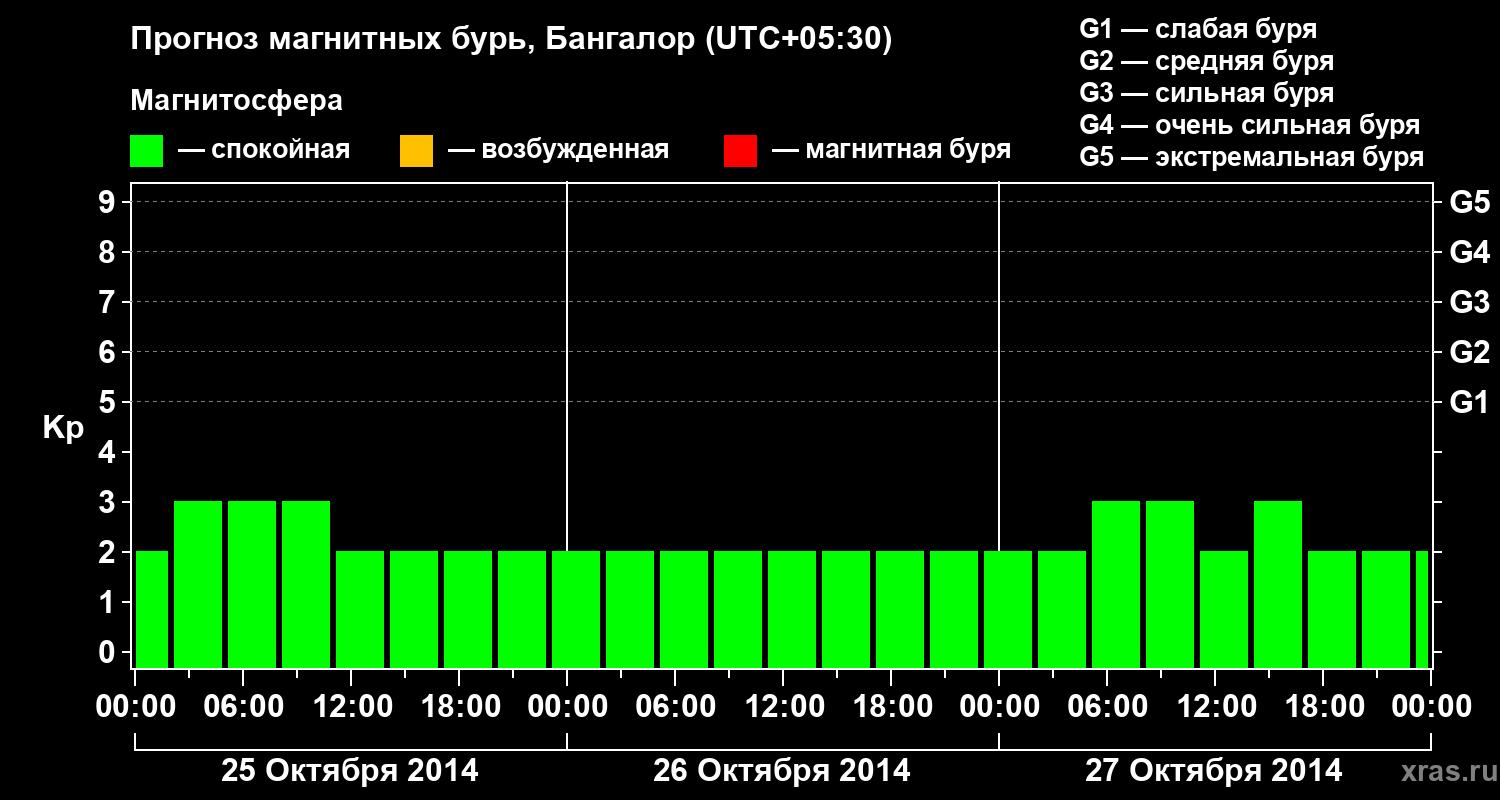The image size is (1500, 800).
Task: Click the G2 right axis label
Action: [1470, 352]
